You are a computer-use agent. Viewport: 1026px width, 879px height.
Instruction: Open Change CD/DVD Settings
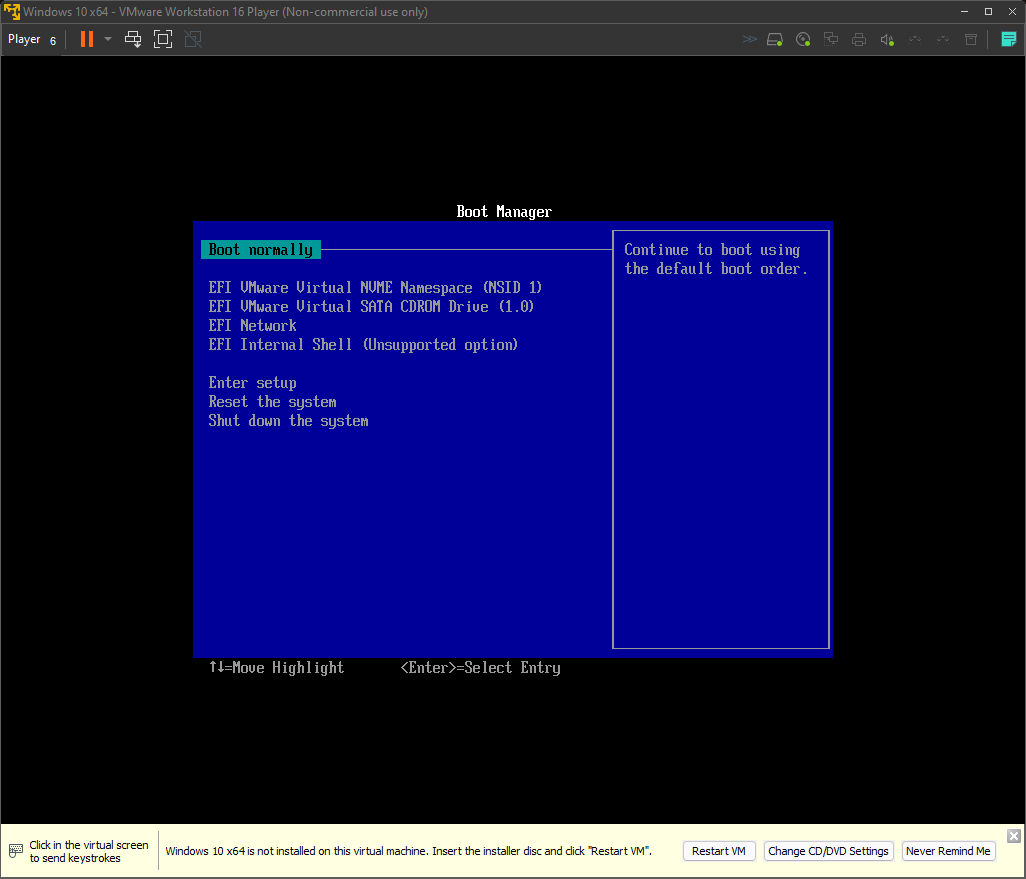pos(828,851)
